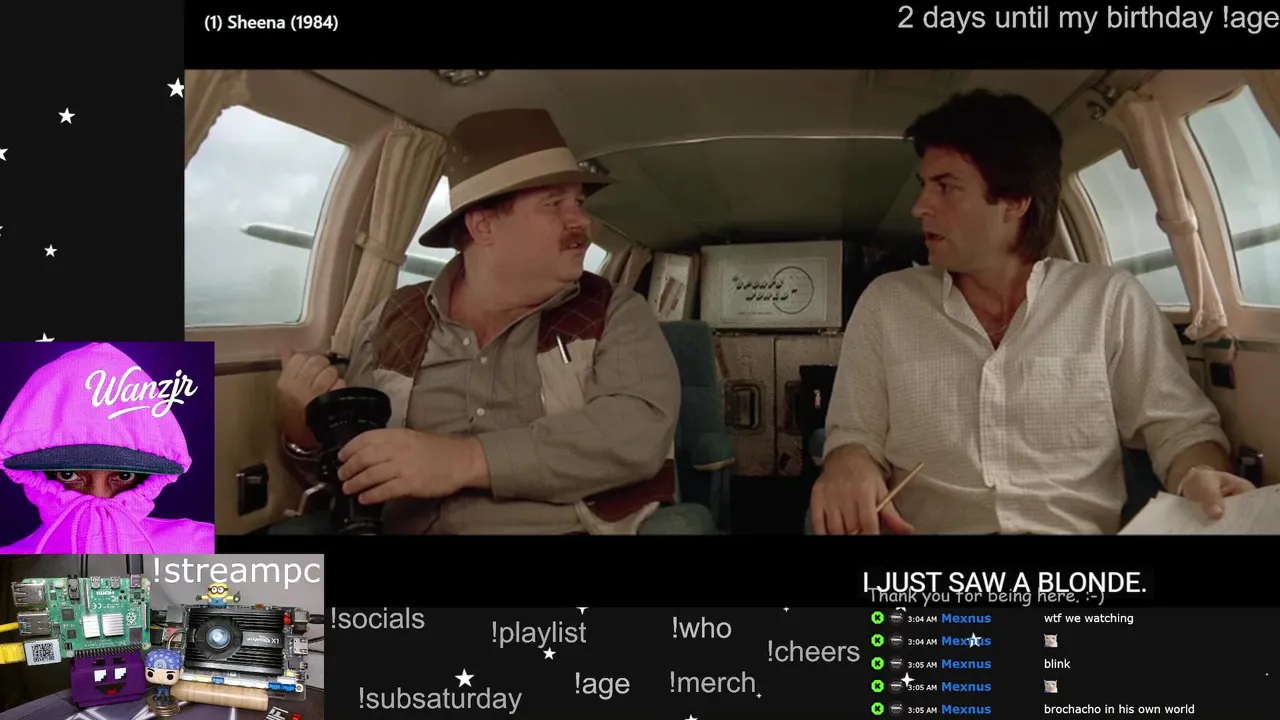Click the cat emote posted at 3:05 AM
This screenshot has height=720, width=1280.
click(1050, 686)
